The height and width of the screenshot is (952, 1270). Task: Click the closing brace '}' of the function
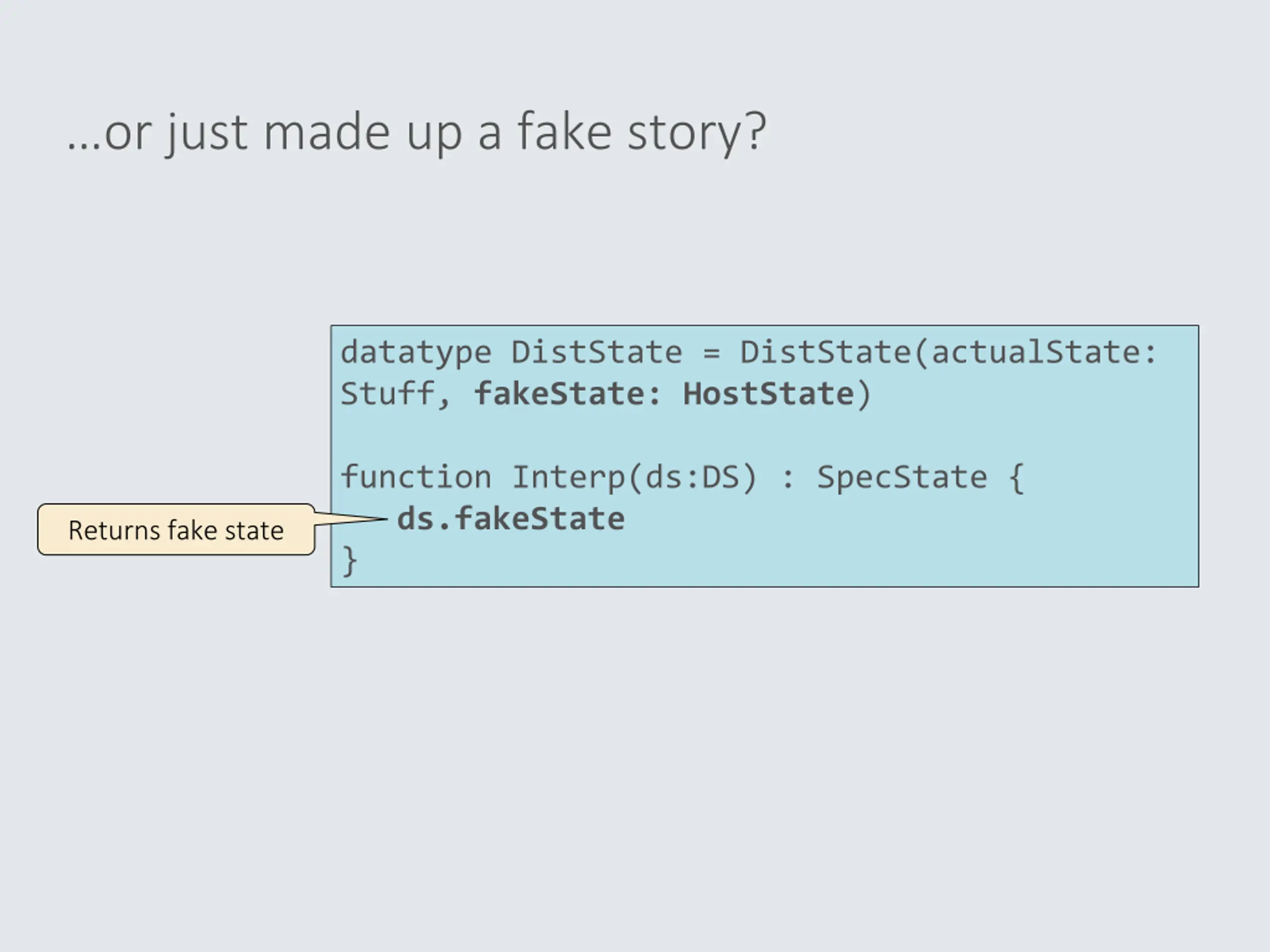pyautogui.click(x=349, y=561)
